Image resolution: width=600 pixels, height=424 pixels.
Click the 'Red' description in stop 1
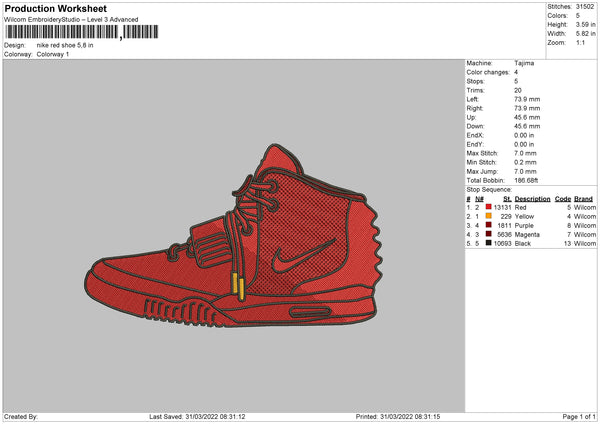tap(520, 207)
